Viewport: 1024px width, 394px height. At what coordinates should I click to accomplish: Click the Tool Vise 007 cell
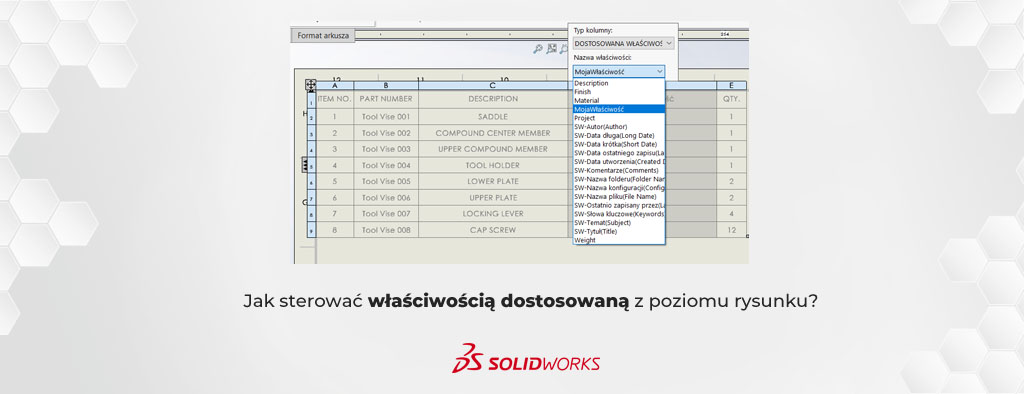(386, 214)
